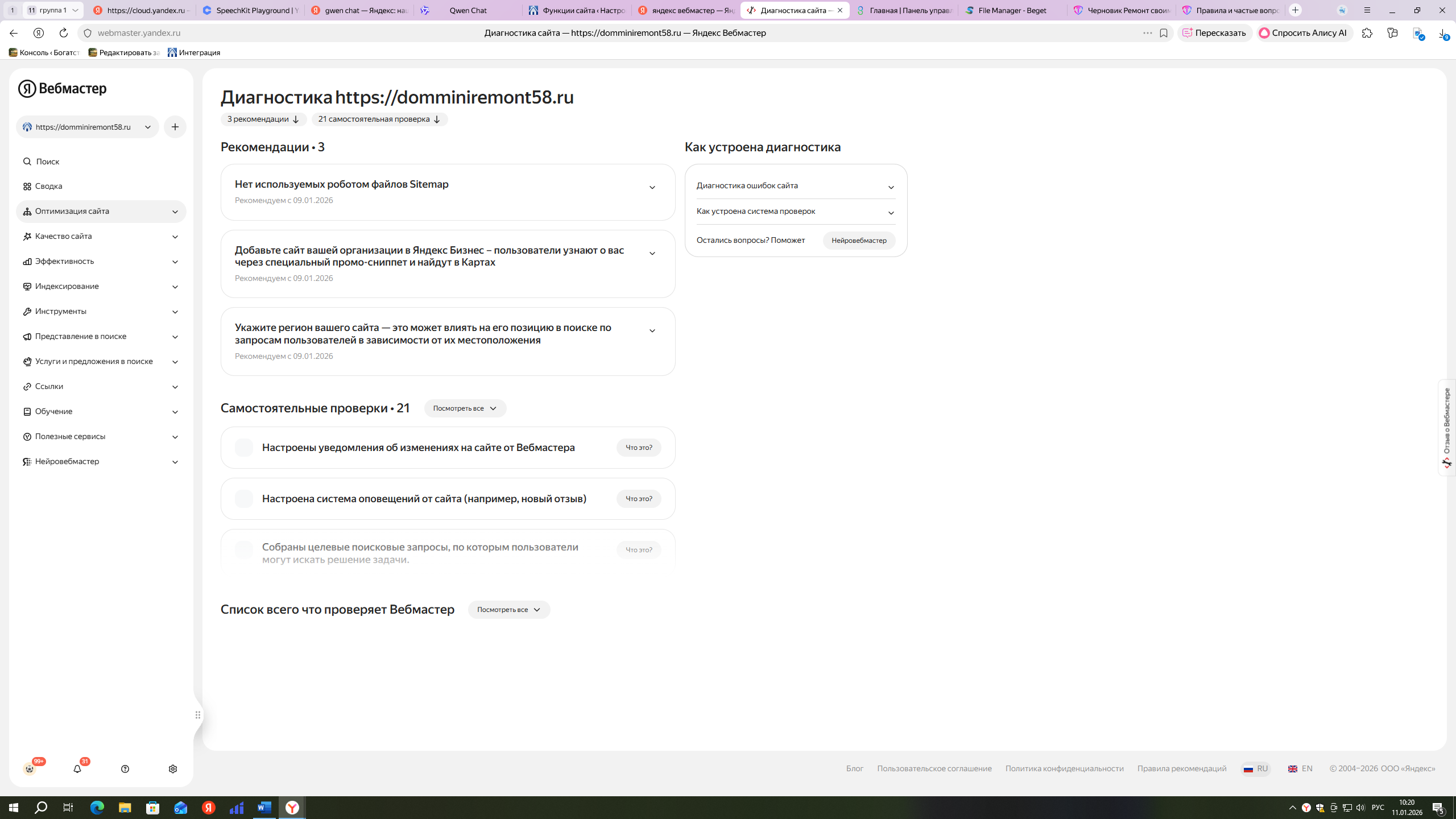Viewport: 1456px width, 819px height.
Task: Open the Политика конфиденциальности footer link
Action: pyautogui.click(x=1064, y=768)
